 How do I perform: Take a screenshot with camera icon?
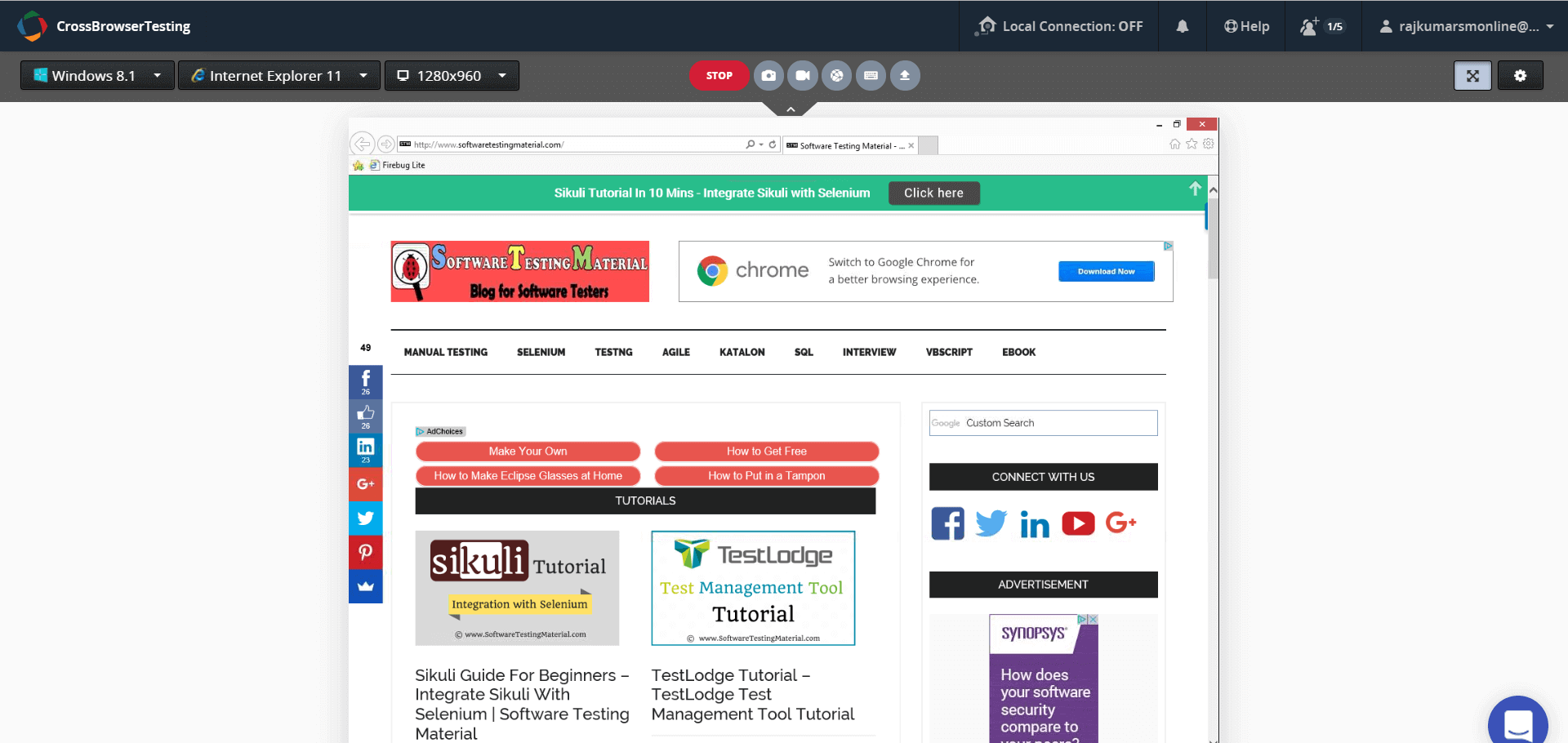[768, 75]
